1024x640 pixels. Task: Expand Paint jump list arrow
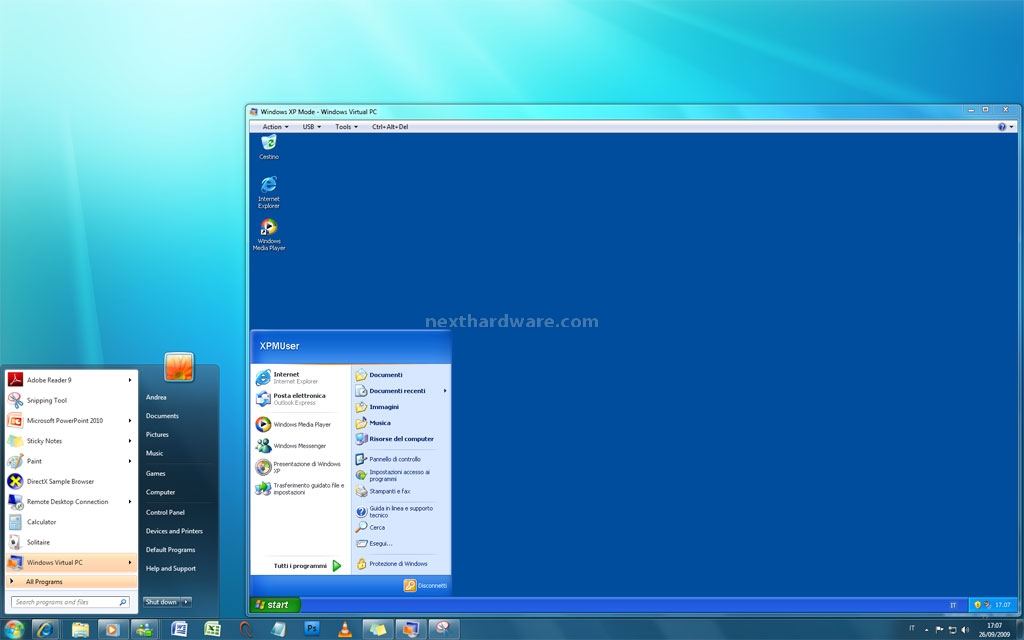pyautogui.click(x=130, y=461)
